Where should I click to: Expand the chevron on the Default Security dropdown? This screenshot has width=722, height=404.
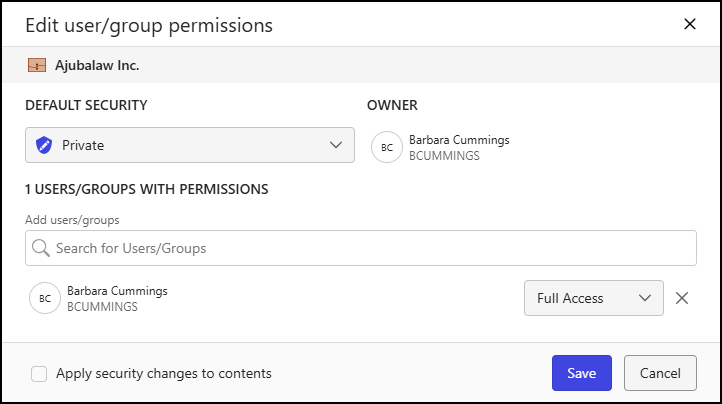336,145
